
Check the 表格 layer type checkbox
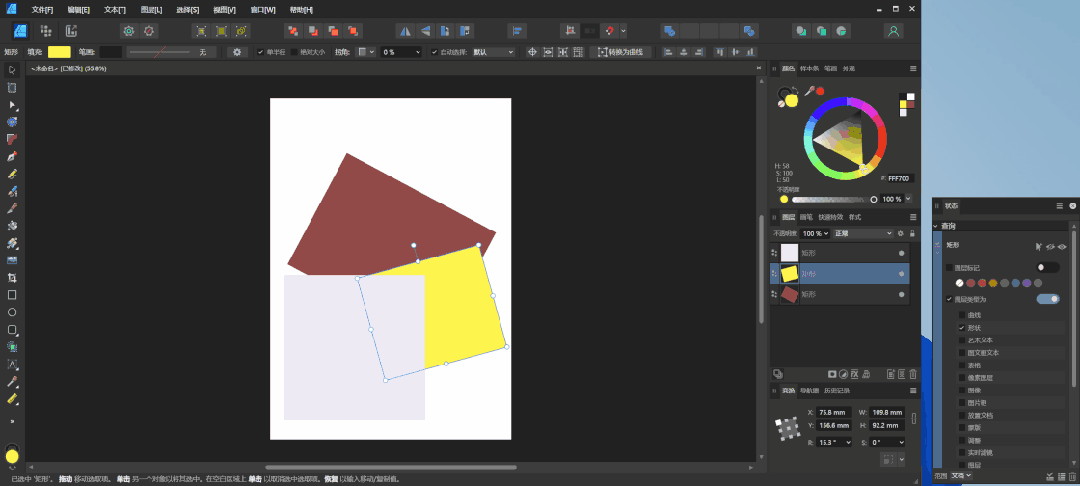[x=962, y=365]
